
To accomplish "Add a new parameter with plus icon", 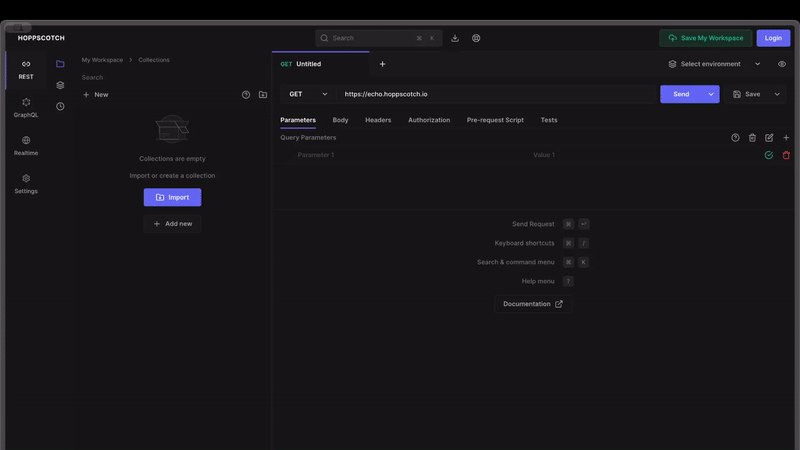I will click(x=786, y=138).
